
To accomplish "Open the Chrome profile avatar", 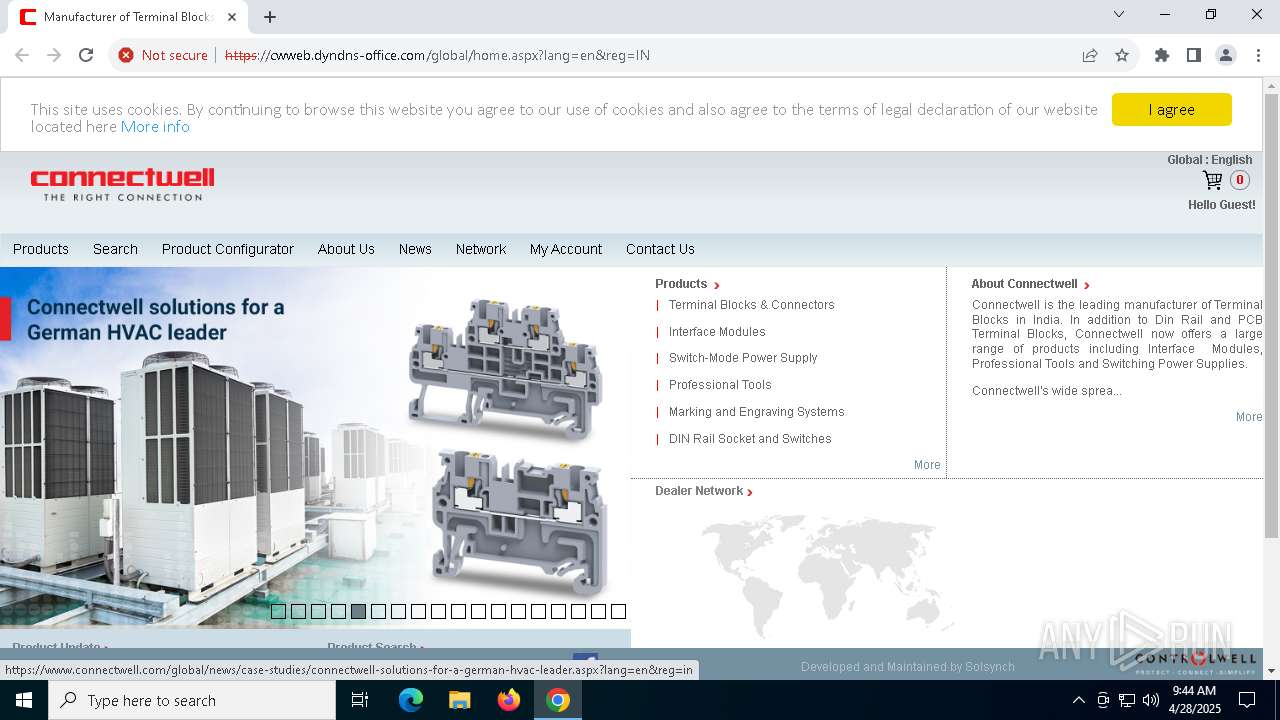I will 1226,55.
